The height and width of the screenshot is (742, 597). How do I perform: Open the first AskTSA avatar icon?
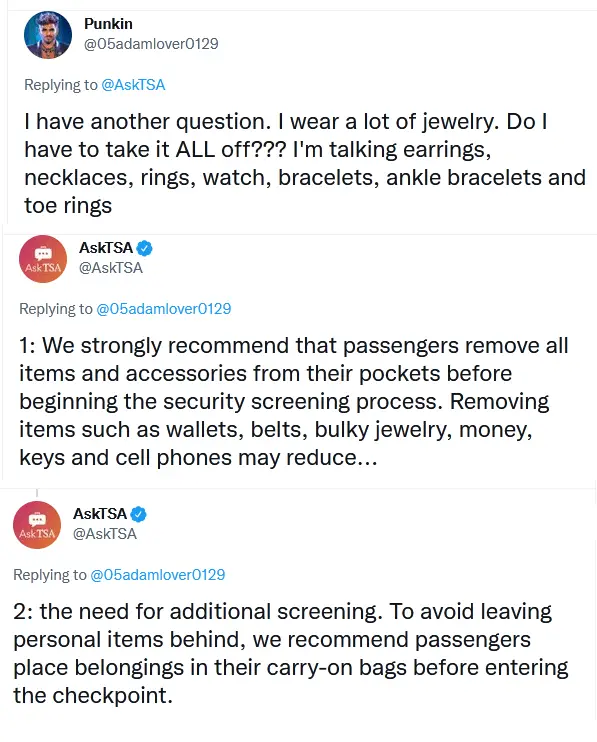click(x=43, y=259)
